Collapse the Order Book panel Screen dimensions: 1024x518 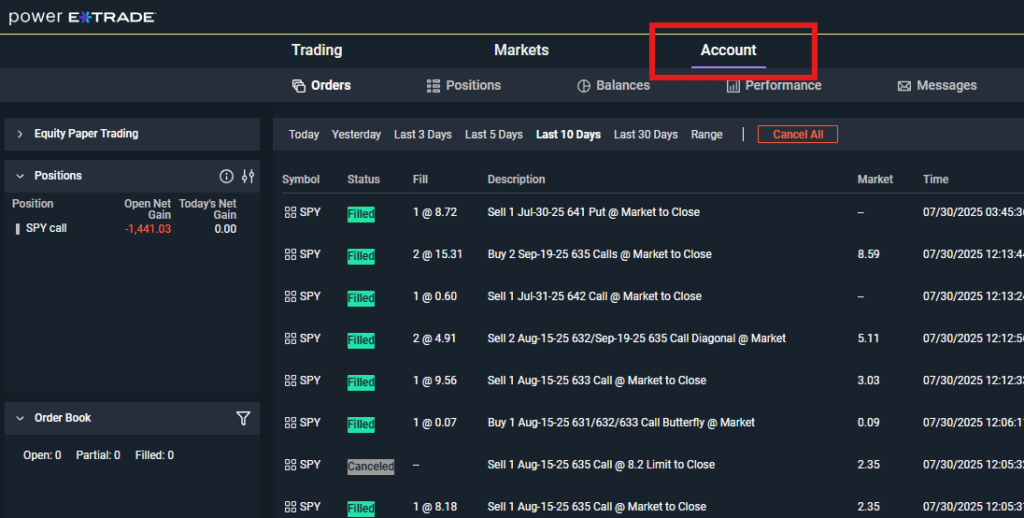pos(19,418)
